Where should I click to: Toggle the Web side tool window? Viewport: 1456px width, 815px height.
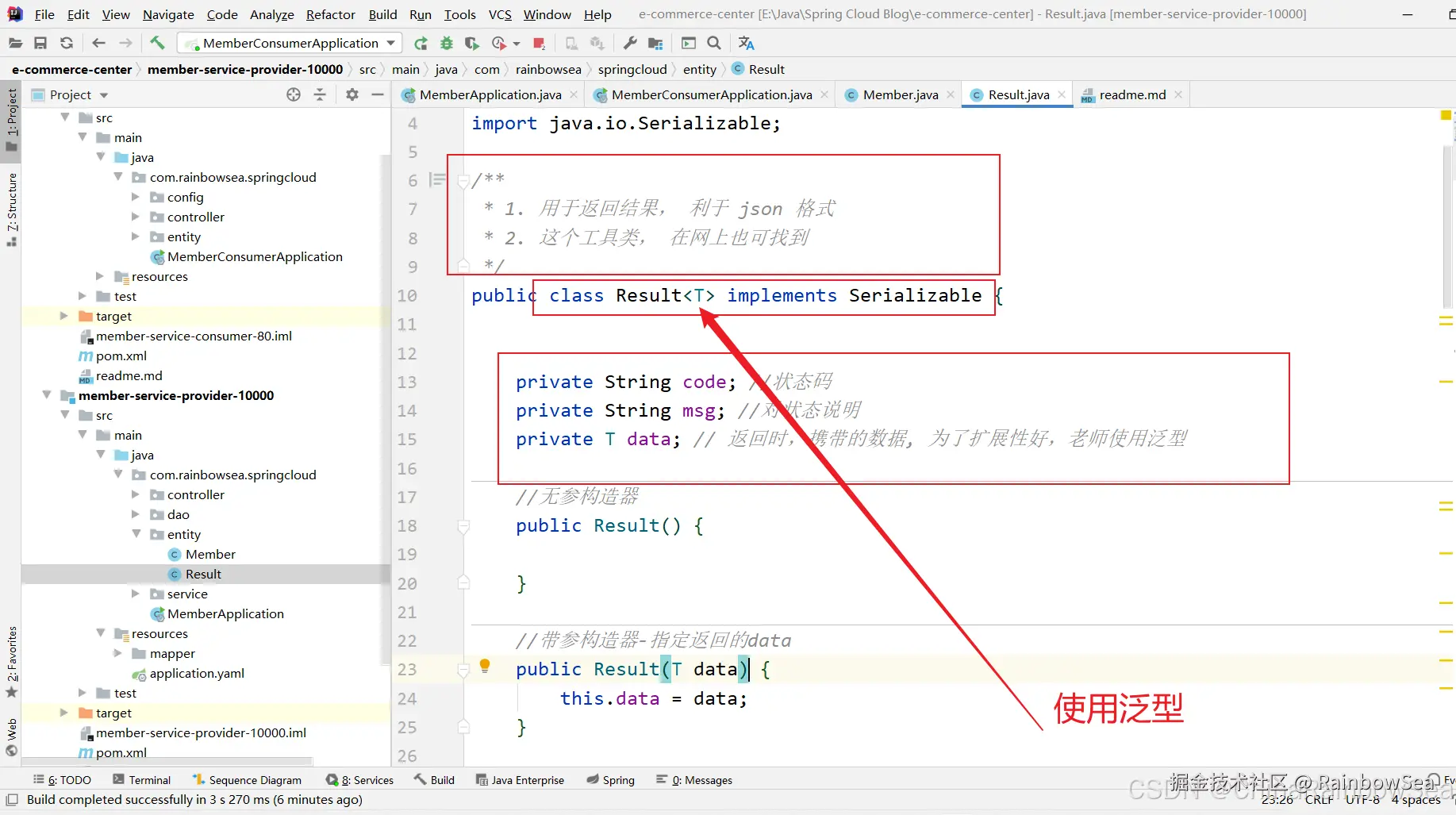[x=12, y=736]
